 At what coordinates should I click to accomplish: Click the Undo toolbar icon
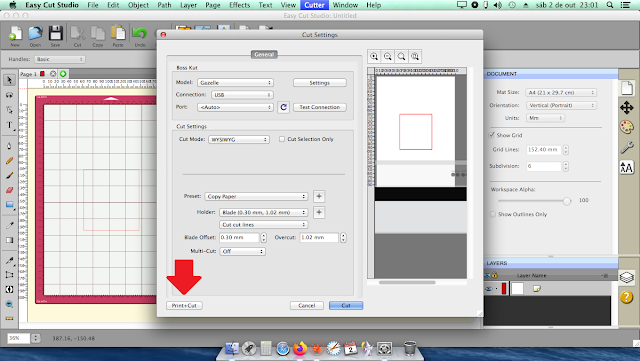[x=140, y=33]
